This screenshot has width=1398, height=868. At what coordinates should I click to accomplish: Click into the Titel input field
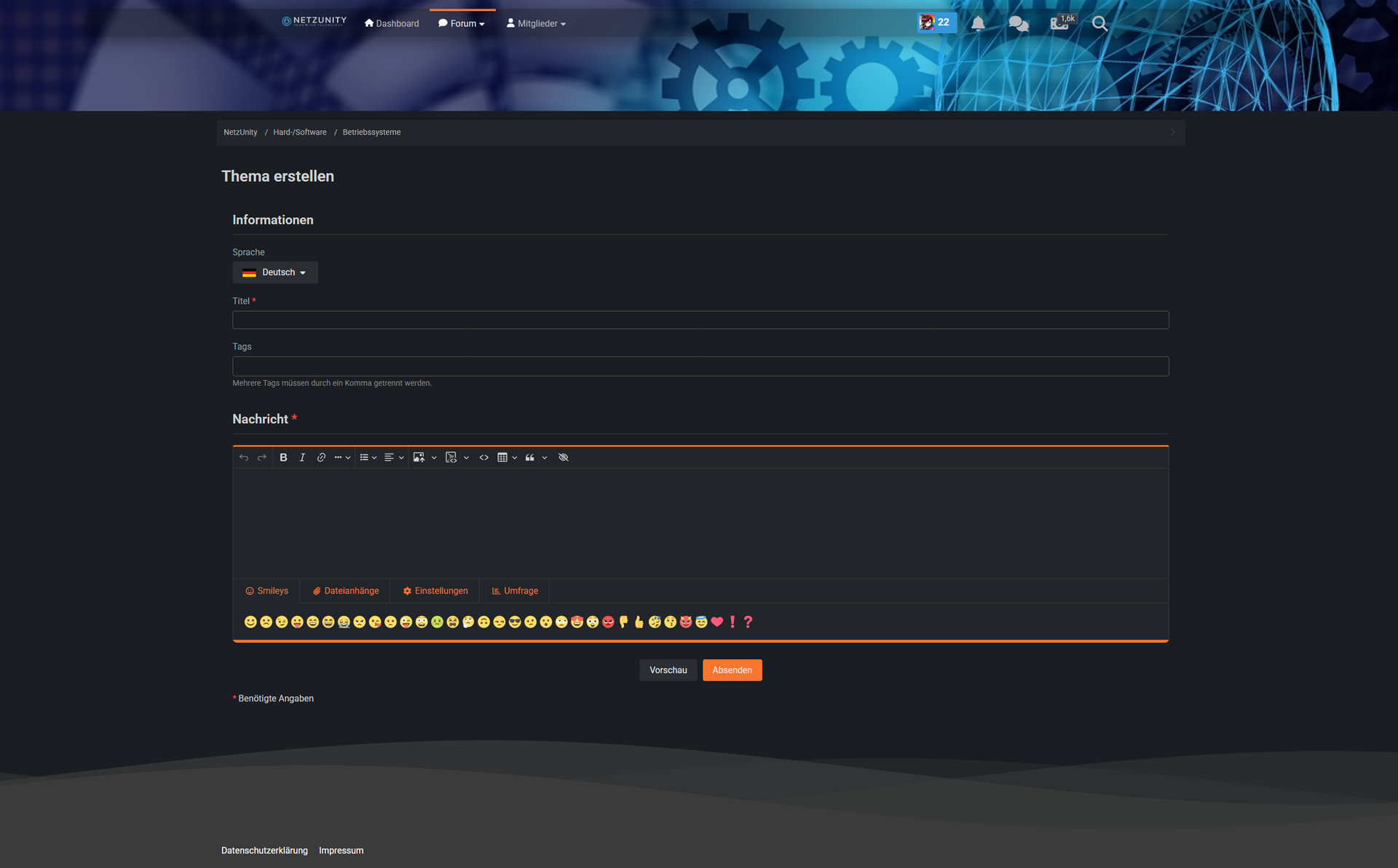pyautogui.click(x=700, y=320)
